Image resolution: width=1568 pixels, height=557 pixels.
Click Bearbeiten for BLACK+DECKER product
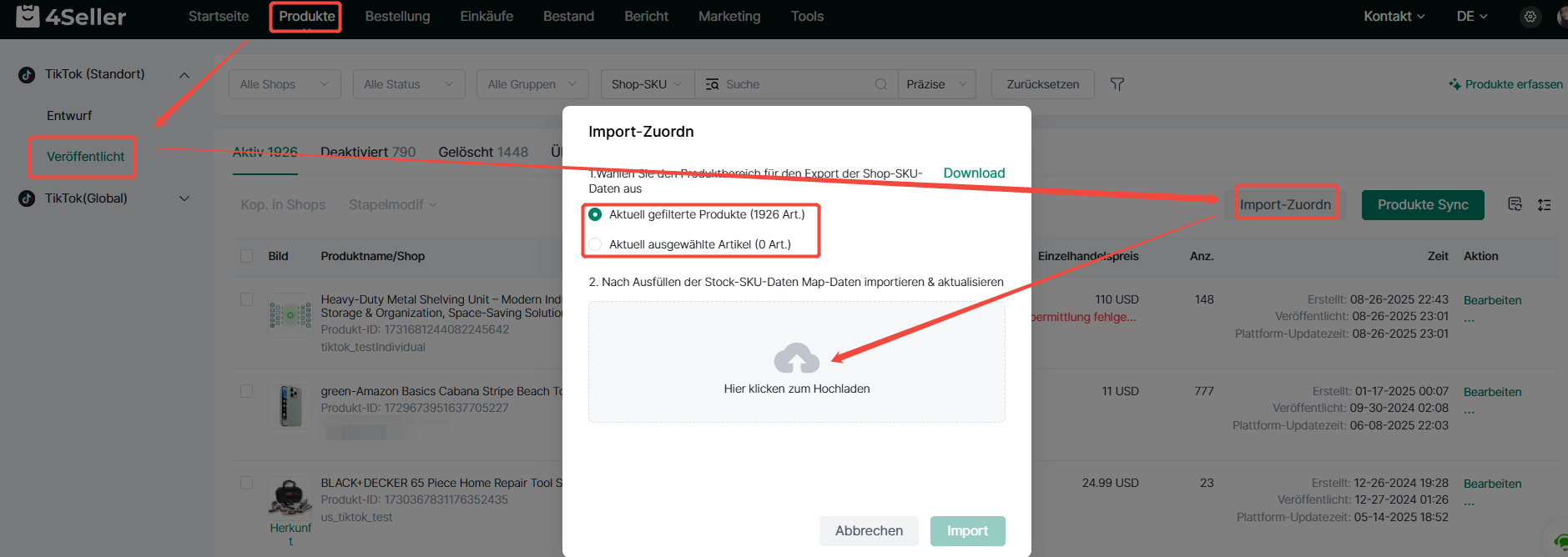point(1492,484)
